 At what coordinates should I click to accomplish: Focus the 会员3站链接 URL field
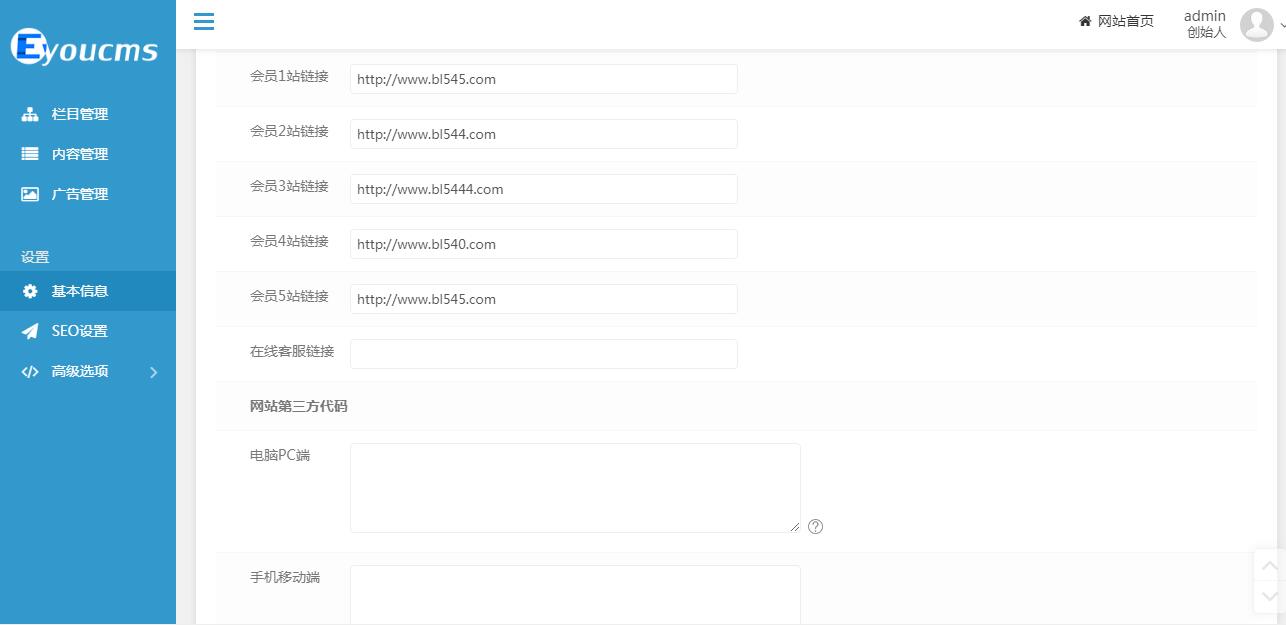tap(543, 189)
